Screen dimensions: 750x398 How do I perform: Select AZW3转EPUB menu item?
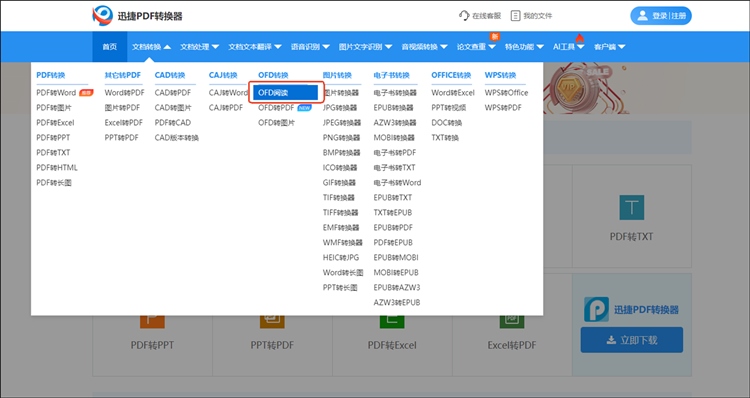coord(397,302)
